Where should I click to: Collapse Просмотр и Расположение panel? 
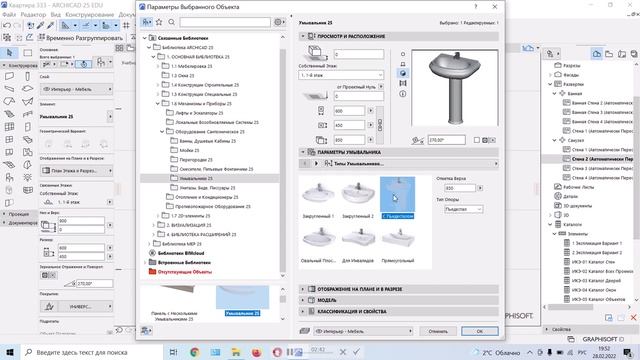click(x=302, y=36)
